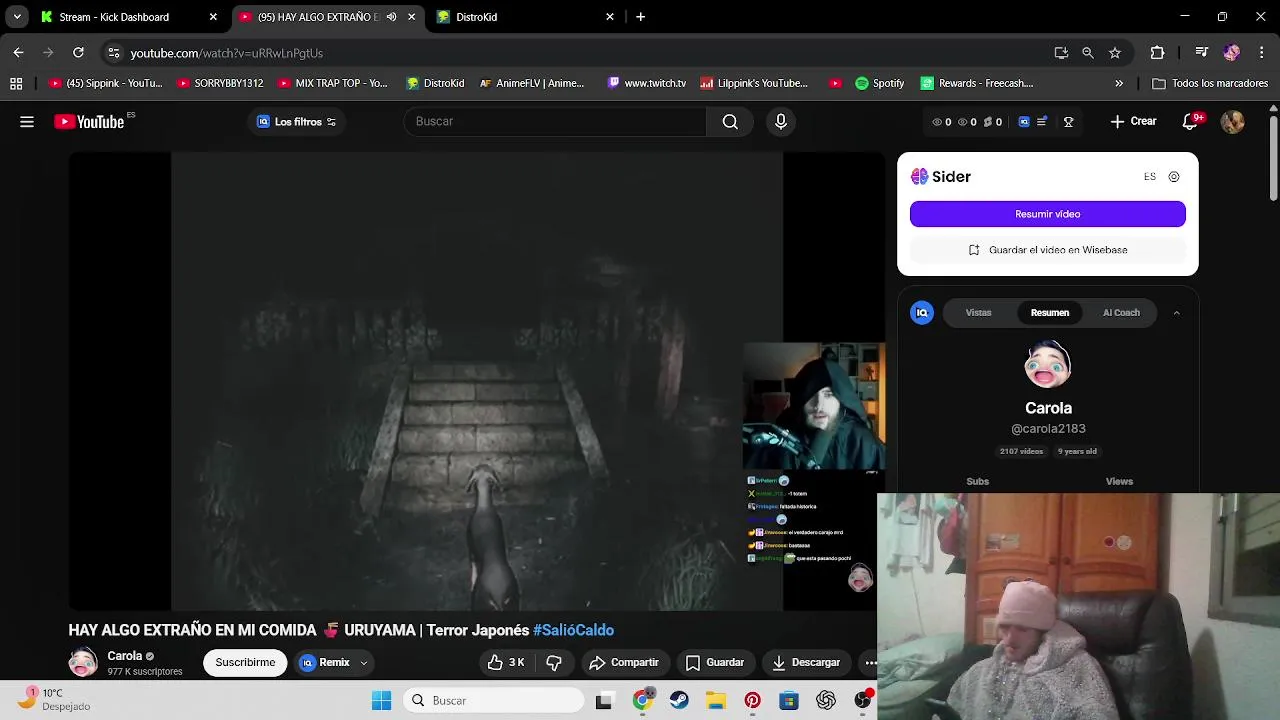The width and height of the screenshot is (1280, 720).
Task: Click the vidIQ list icon in header
Action: (x=1042, y=122)
